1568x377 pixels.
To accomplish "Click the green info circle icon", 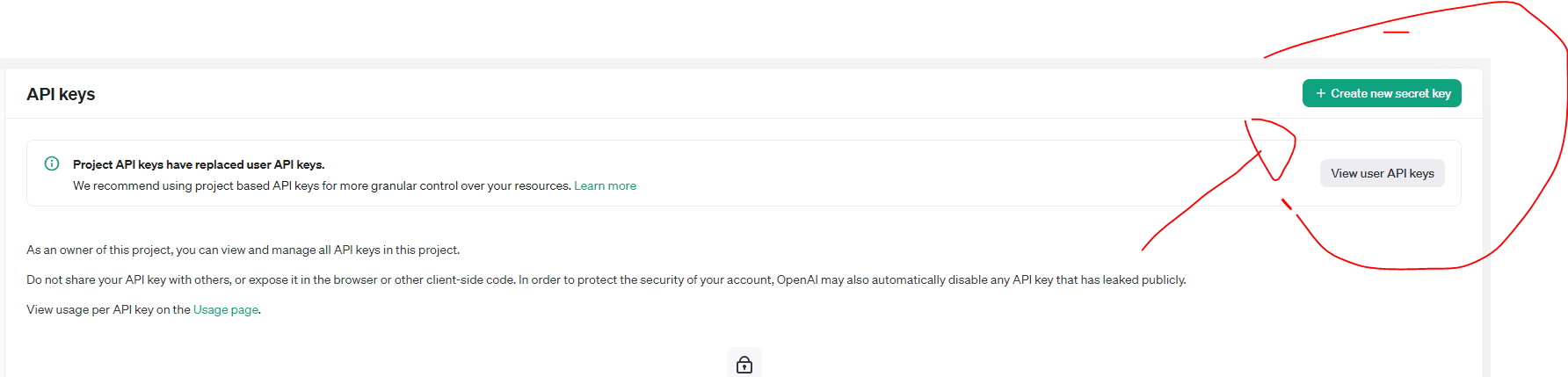I will pos(52,163).
